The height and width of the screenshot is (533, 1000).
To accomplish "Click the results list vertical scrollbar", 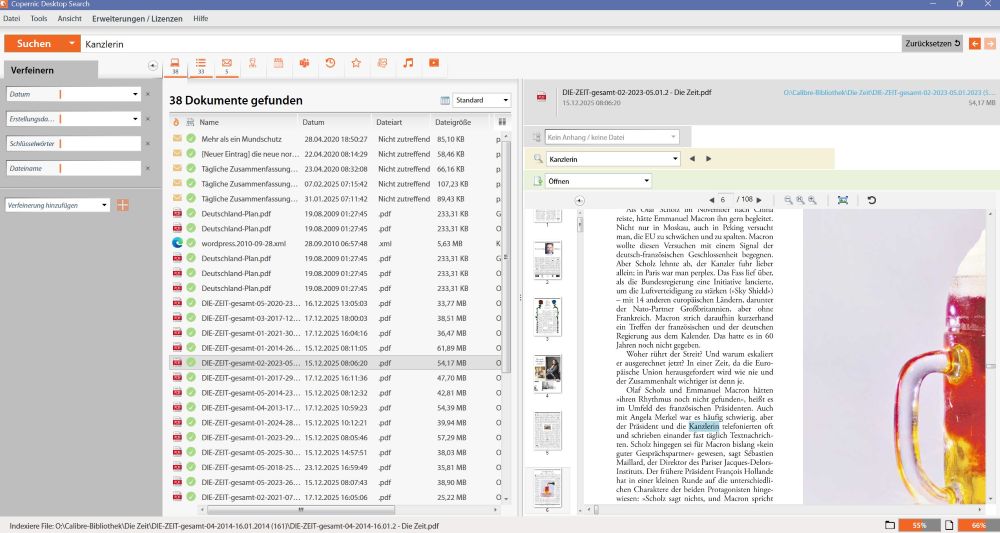I will (x=506, y=256).
